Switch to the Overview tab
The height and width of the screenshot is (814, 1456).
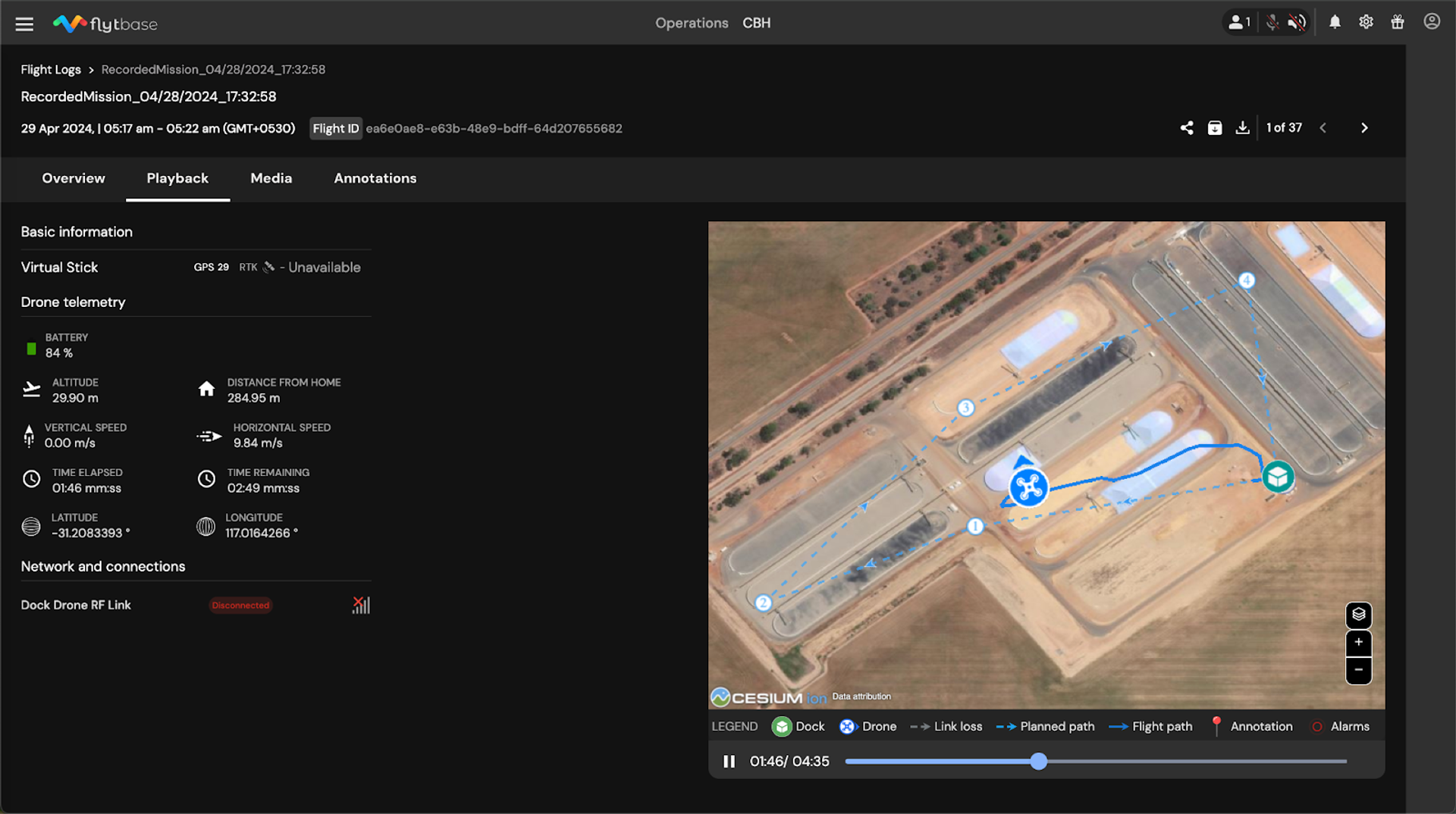74,178
